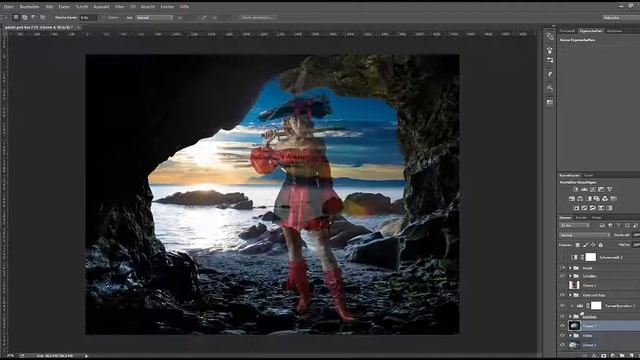The image size is (640, 360).
Task: Toggle the Glätten checkbox in options bar
Action: coord(103,18)
